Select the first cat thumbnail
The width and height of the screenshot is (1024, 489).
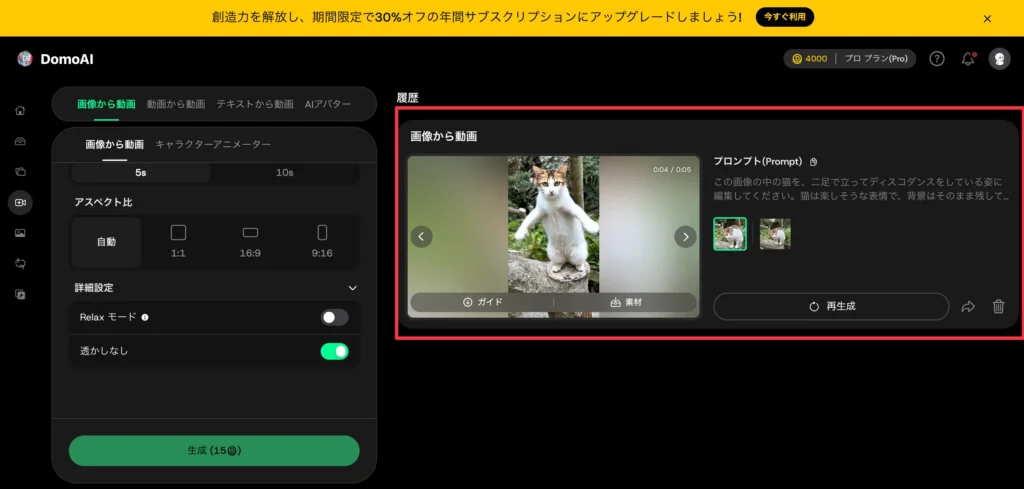(x=729, y=234)
